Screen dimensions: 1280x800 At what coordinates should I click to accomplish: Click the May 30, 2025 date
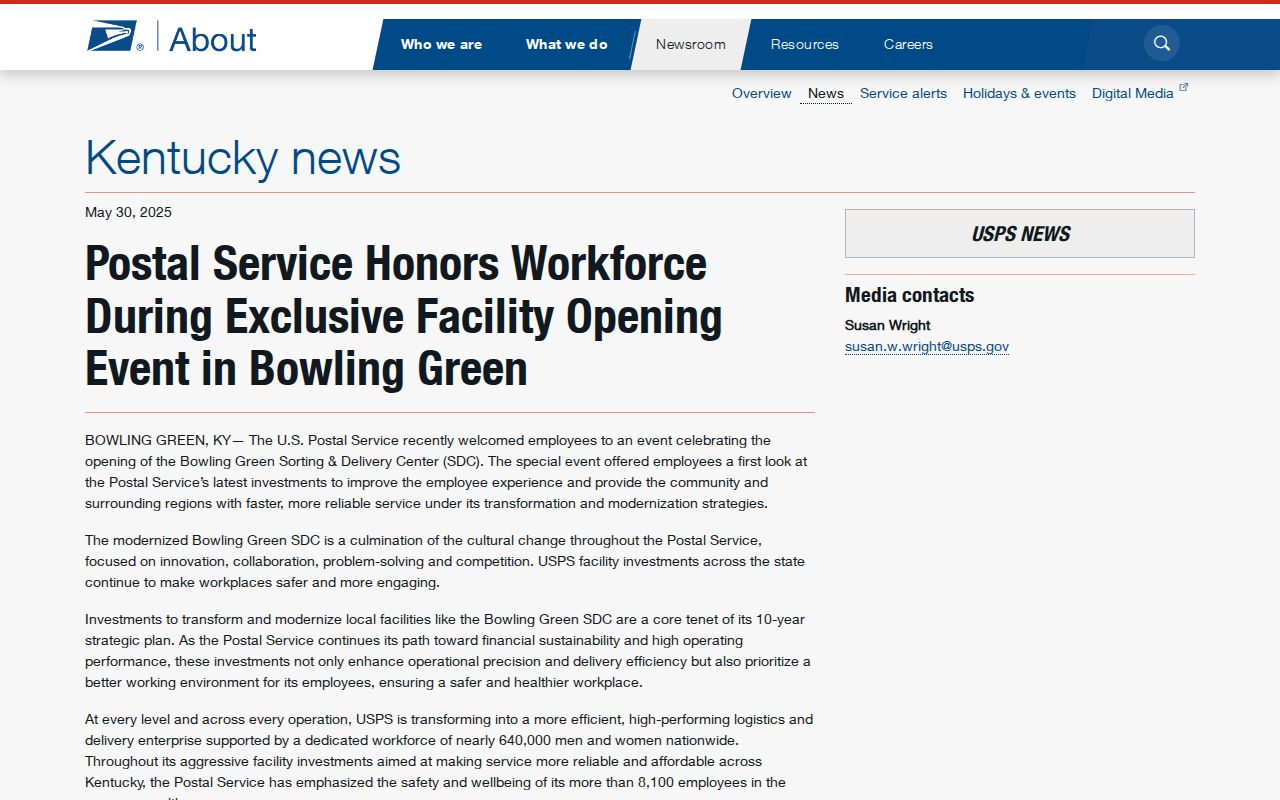(128, 212)
